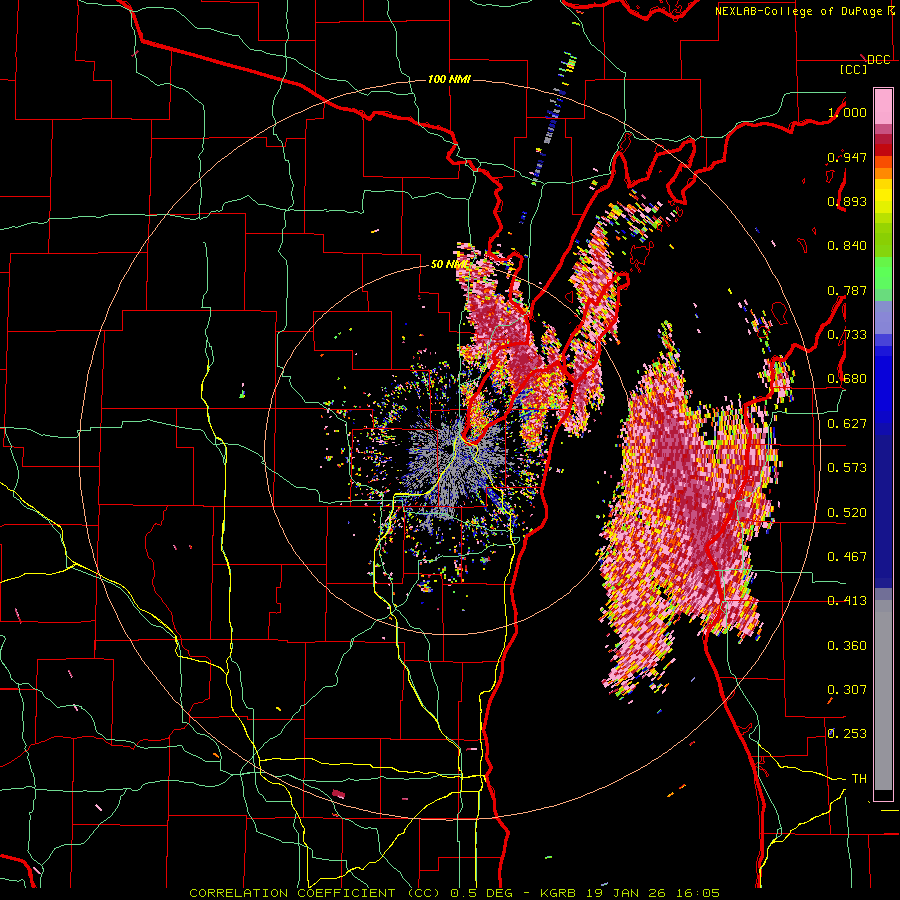
Task: Click the 0.840 legend value
Action: coord(847,246)
